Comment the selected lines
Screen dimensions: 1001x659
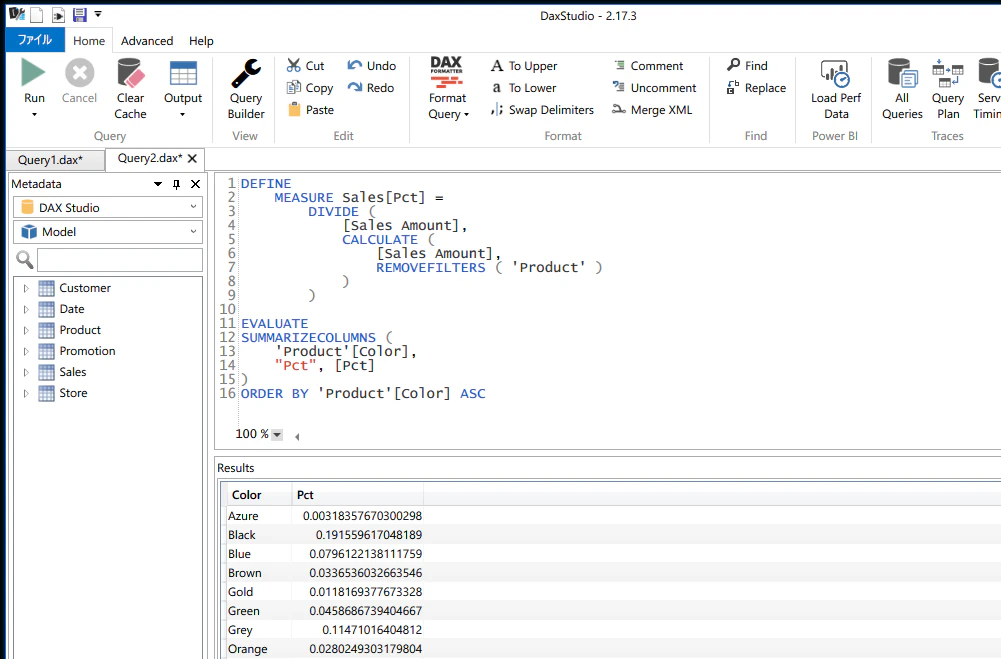pos(648,66)
